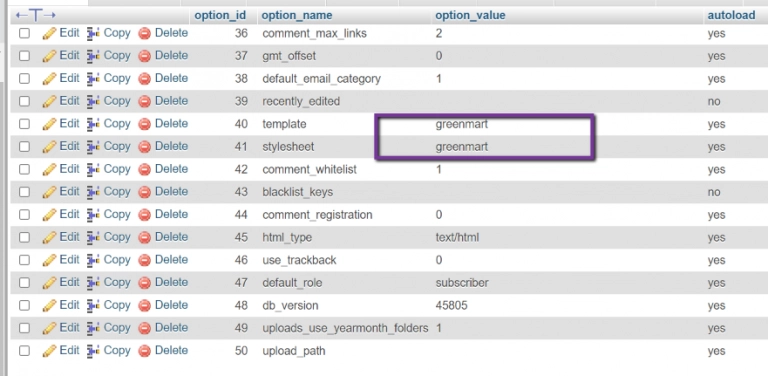This screenshot has width=768, height=376.
Task: Click the autoload column header
Action: [x=731, y=15]
